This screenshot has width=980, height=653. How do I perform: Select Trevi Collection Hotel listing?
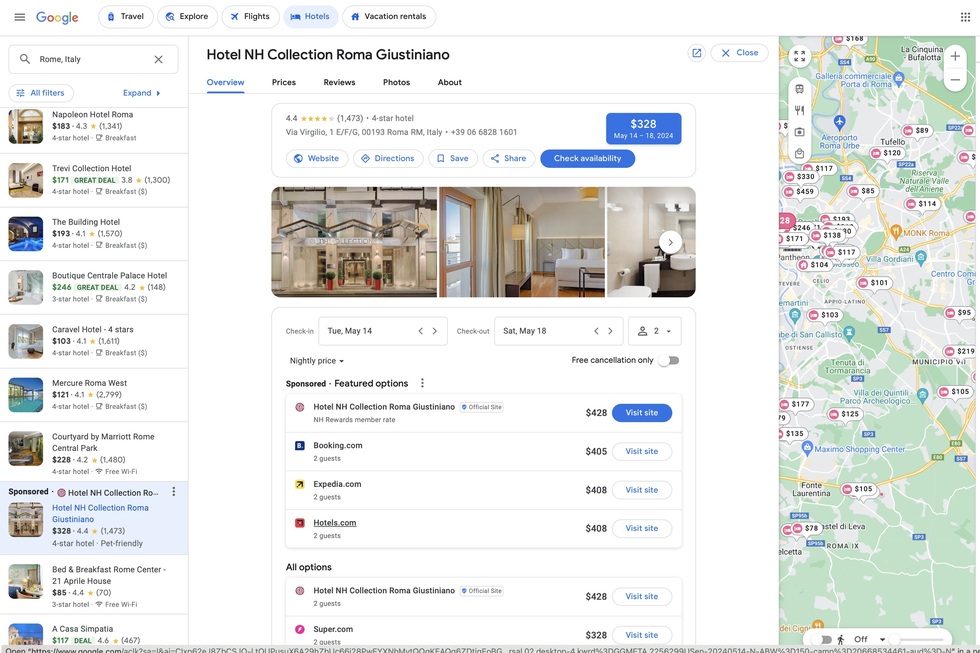click(x=94, y=180)
